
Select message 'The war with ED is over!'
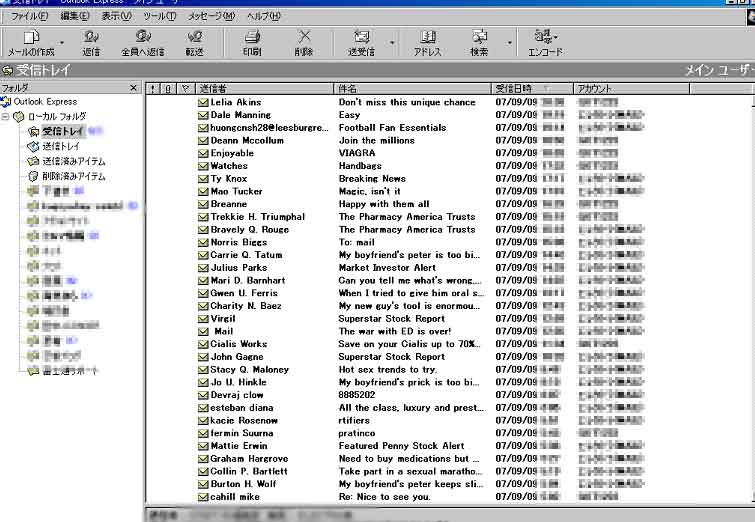tap(395, 331)
